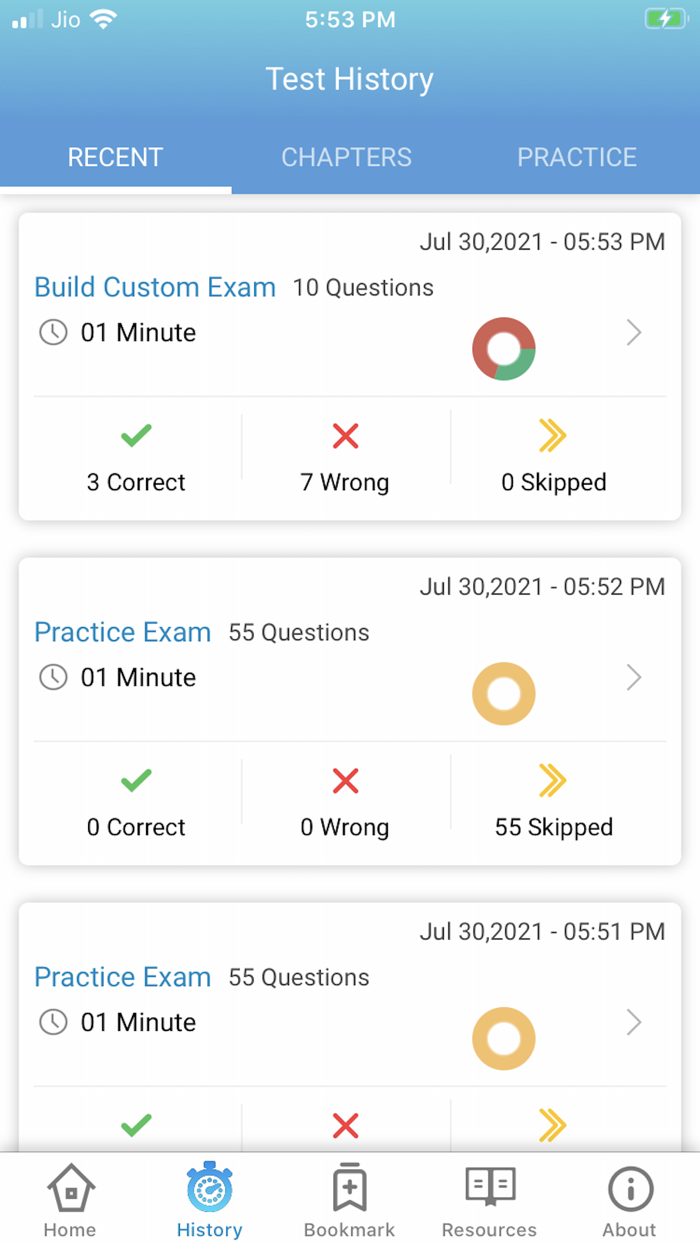Tap the yellow skip arrows above 55 Skipped

click(x=553, y=781)
